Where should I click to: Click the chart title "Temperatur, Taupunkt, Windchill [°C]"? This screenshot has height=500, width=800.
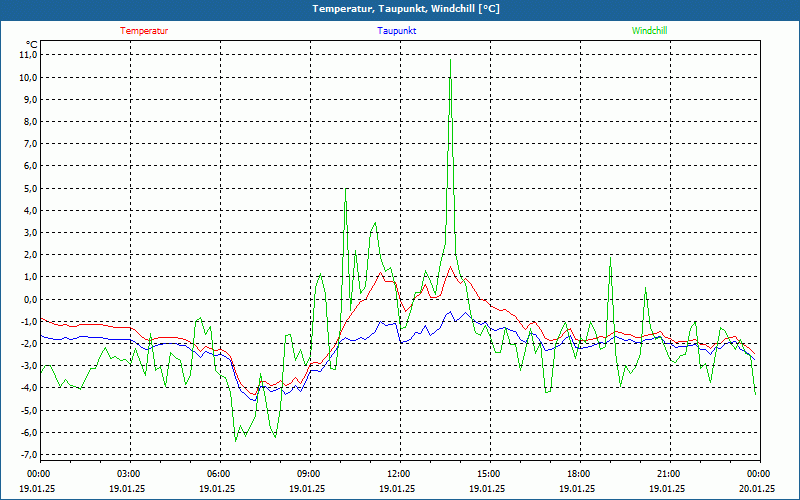point(406,9)
